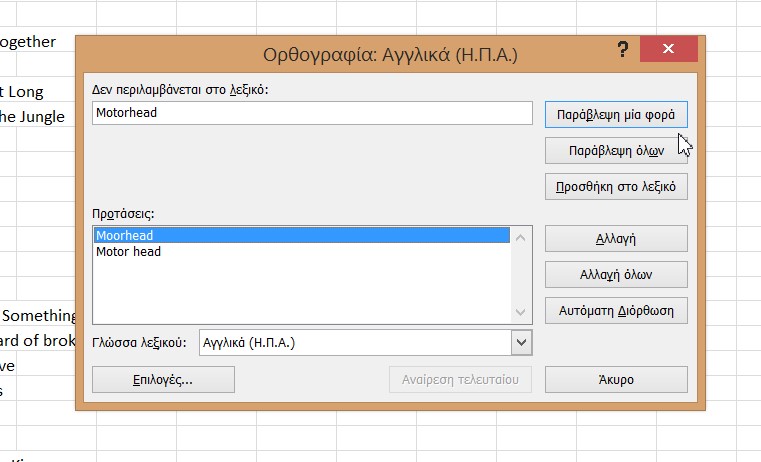Click the Αλλαγή button
The width and height of the screenshot is (761, 462).
(x=616, y=239)
